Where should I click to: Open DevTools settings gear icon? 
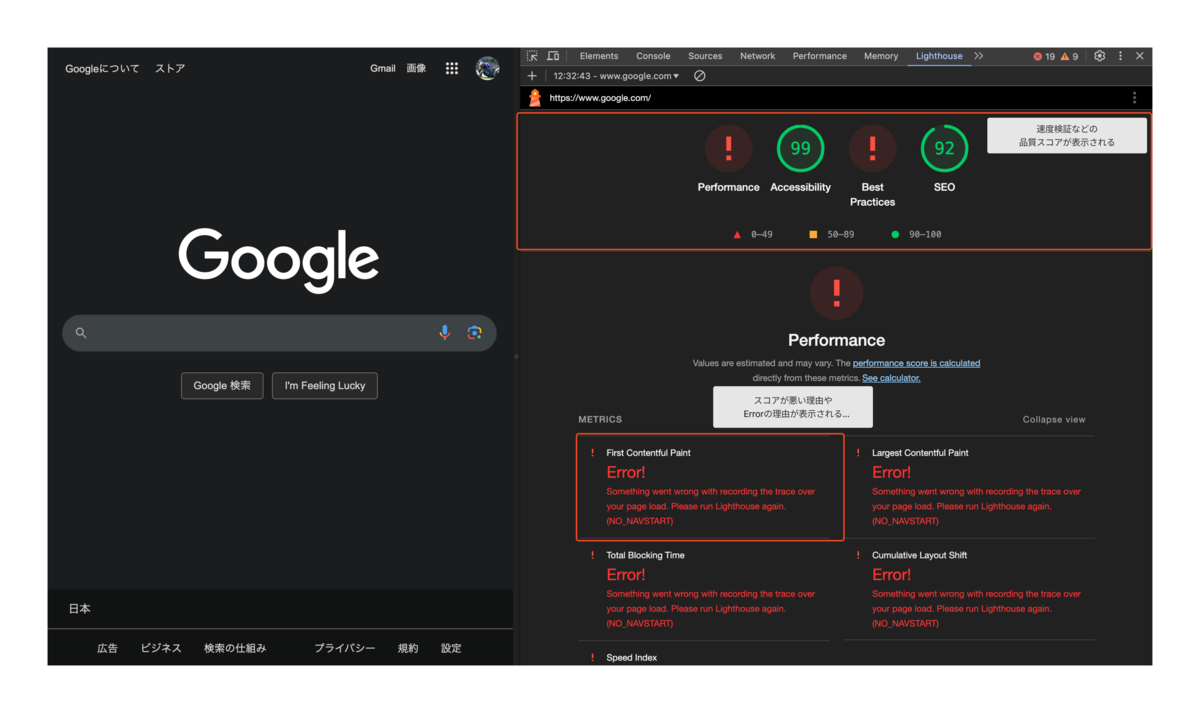click(1099, 56)
